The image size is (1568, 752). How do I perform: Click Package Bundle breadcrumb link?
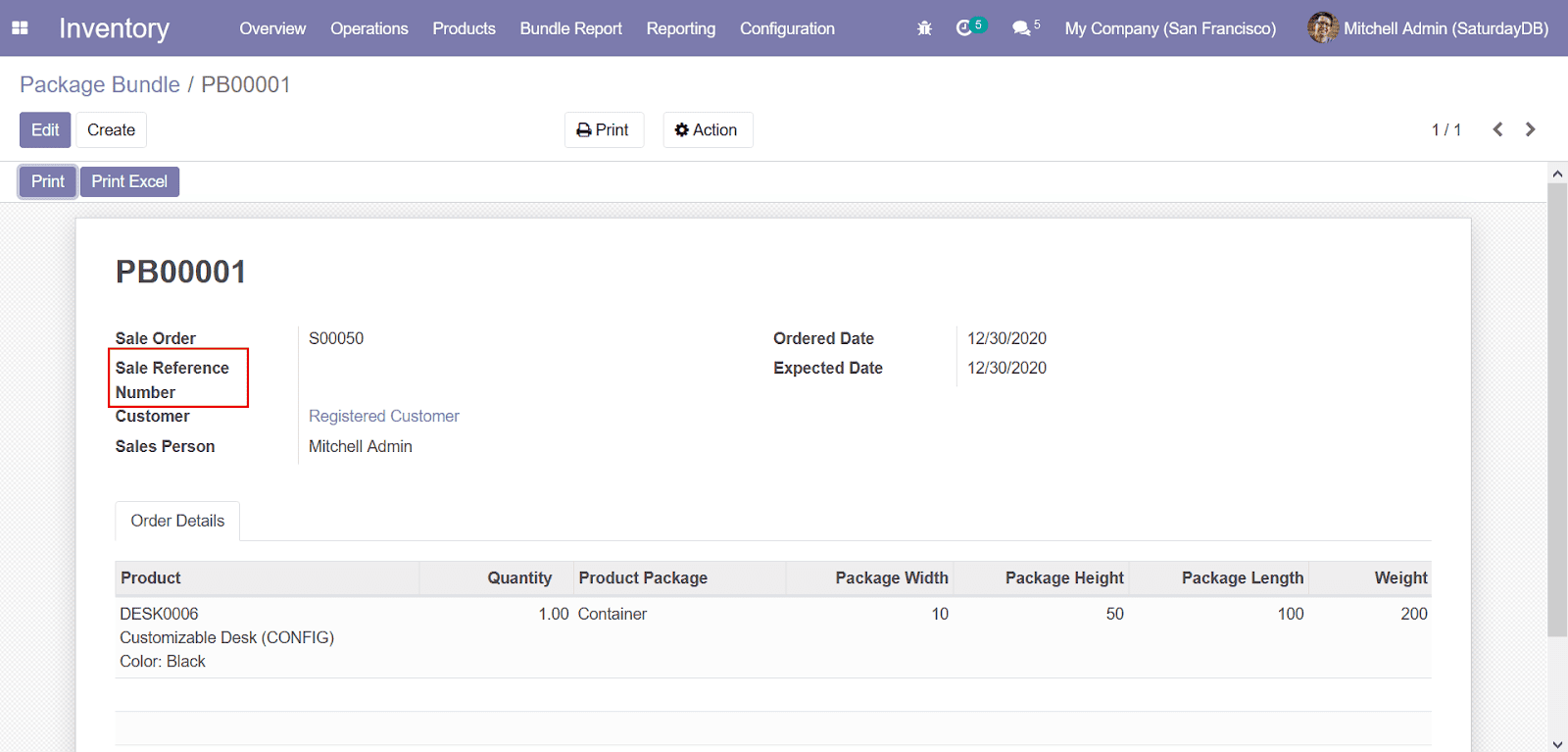click(100, 84)
